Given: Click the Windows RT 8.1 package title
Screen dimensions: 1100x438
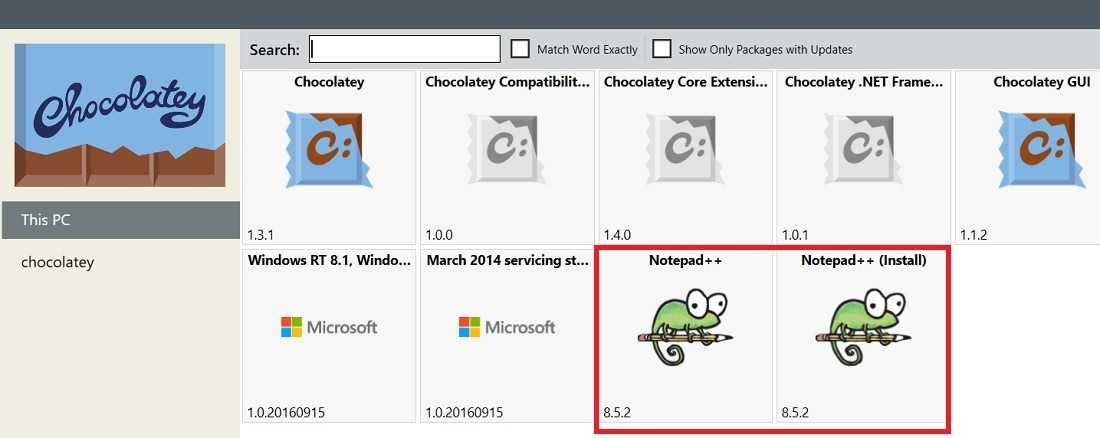Looking at the screenshot, I should point(329,260).
